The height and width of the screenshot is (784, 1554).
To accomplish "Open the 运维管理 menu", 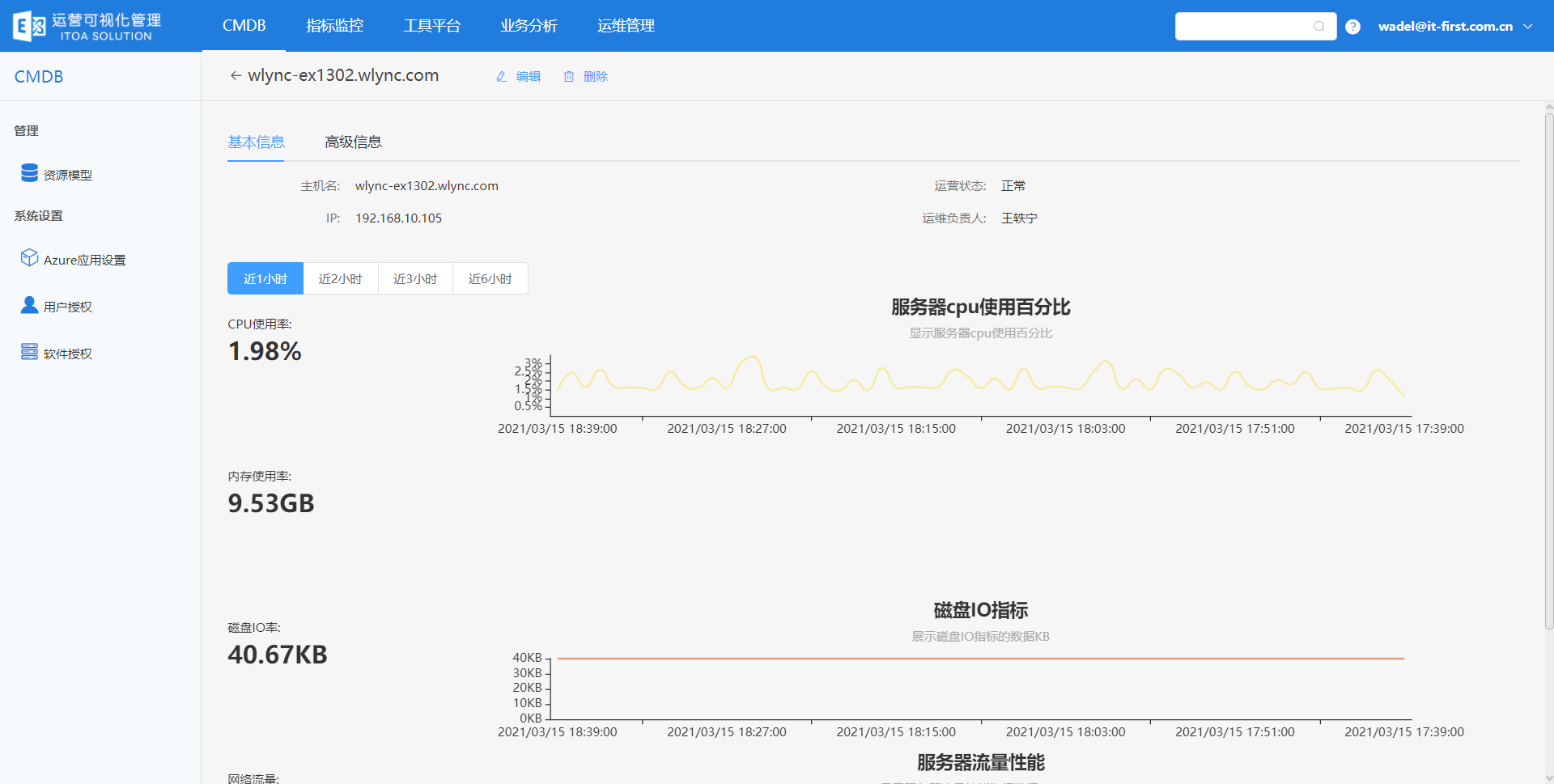I will [626, 26].
